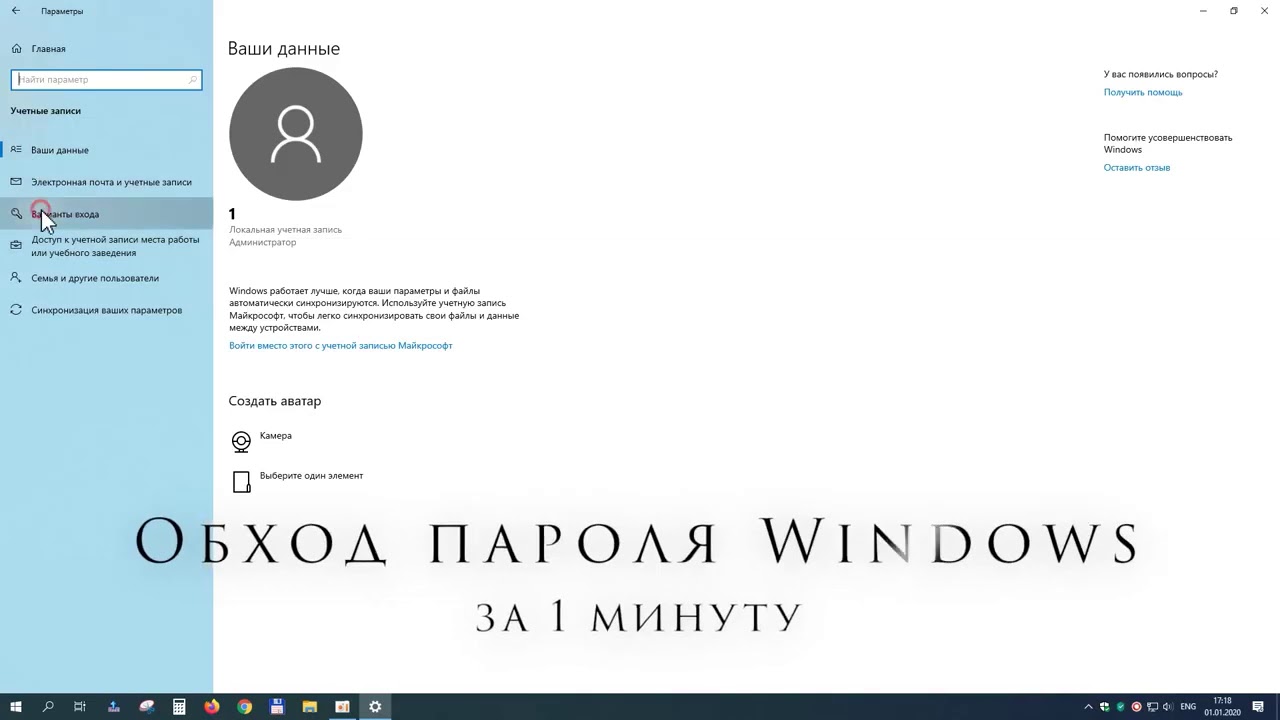Show hidden tray icons

click(x=1089, y=707)
